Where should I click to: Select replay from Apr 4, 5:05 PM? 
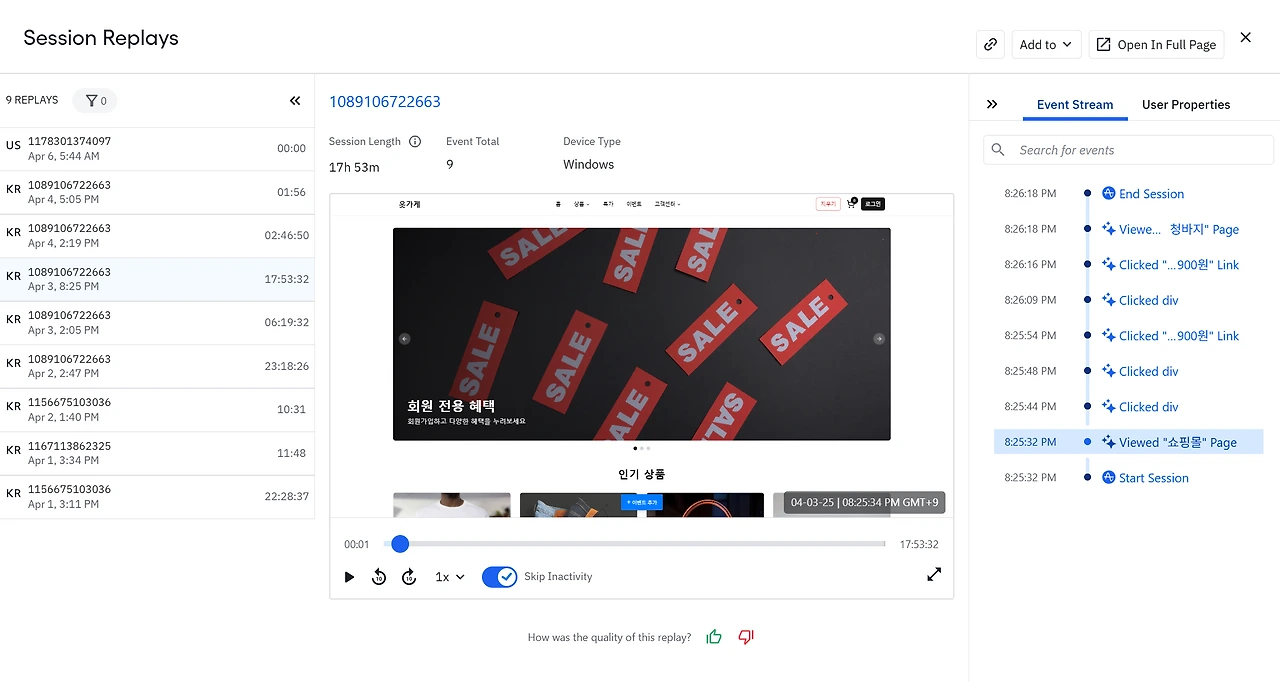[157, 192]
